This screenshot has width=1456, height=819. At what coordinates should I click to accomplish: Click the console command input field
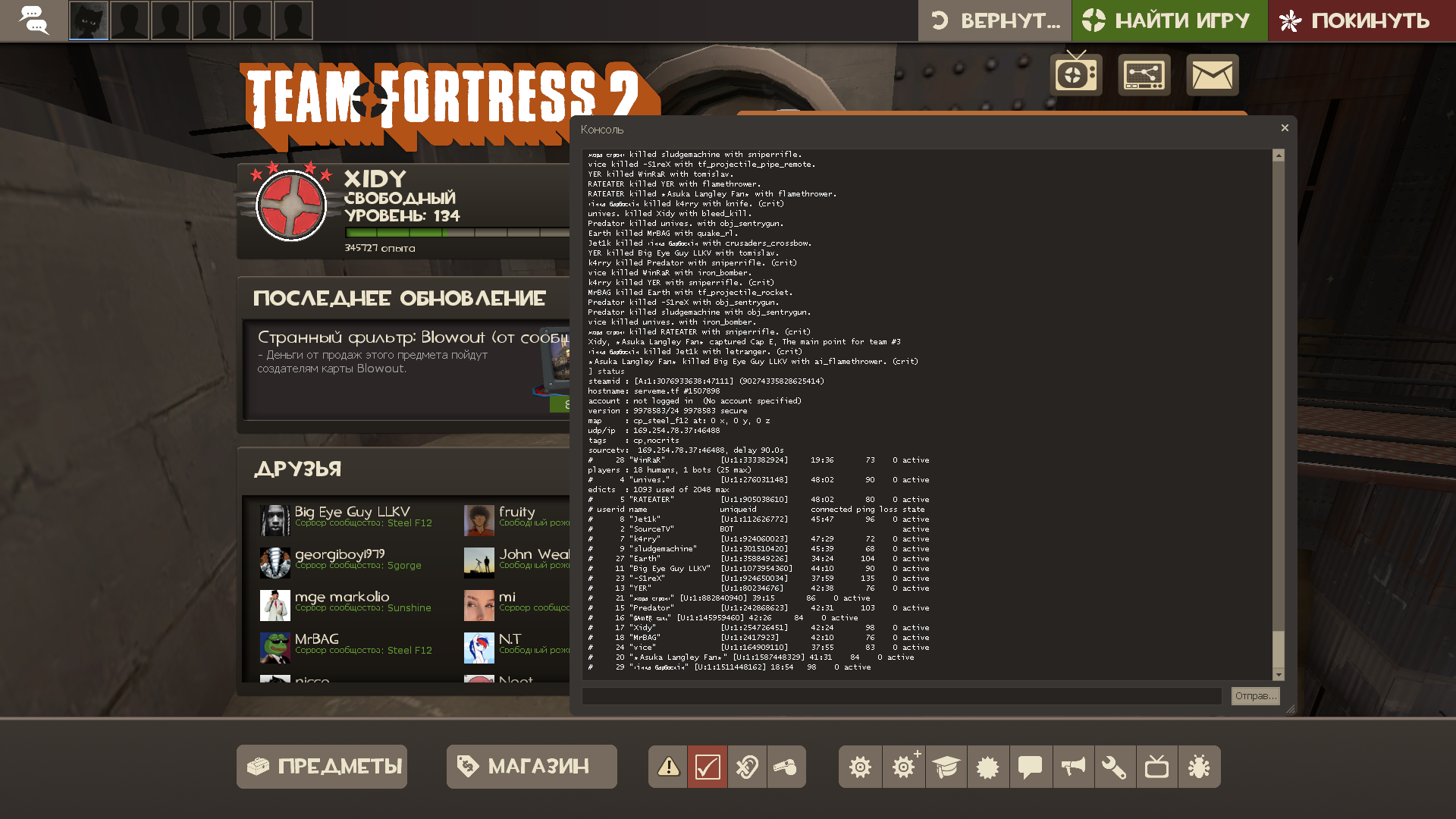[x=901, y=696]
